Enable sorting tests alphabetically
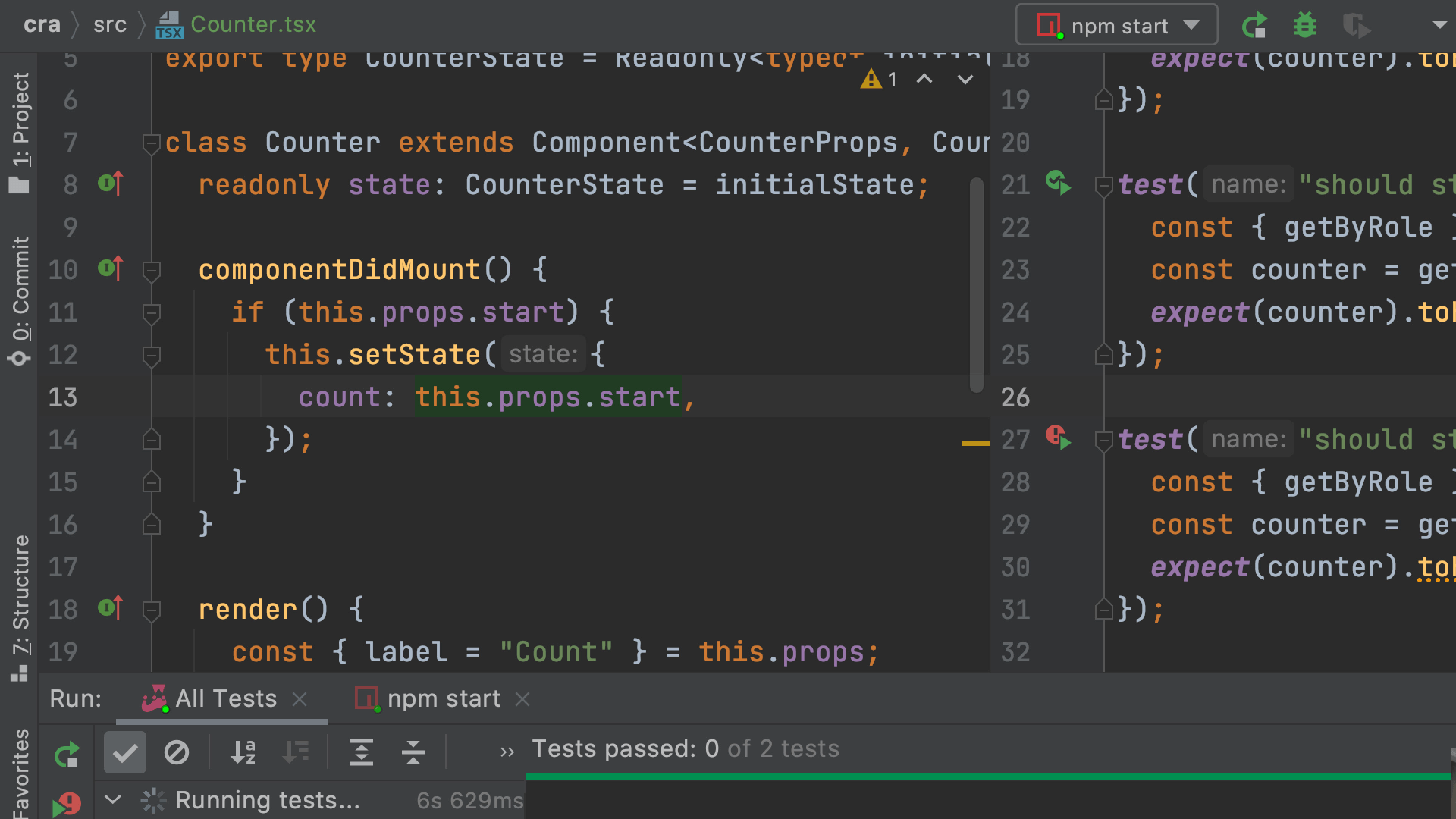 coord(242,753)
